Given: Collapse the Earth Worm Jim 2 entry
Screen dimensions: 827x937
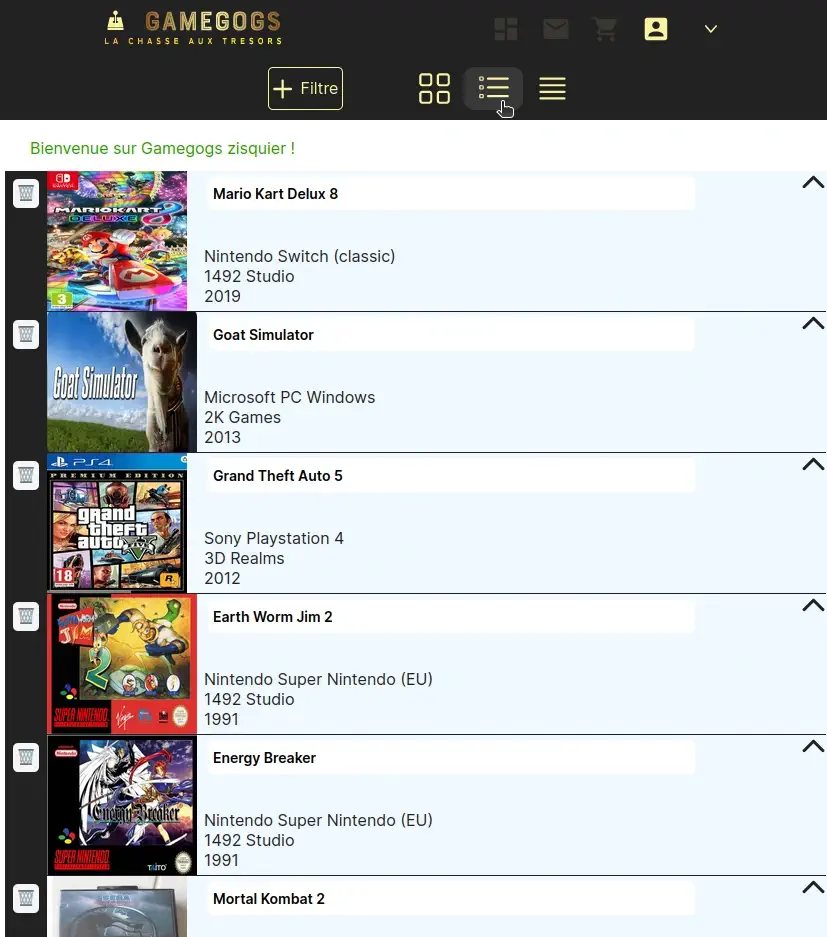Looking at the screenshot, I should click(x=813, y=605).
